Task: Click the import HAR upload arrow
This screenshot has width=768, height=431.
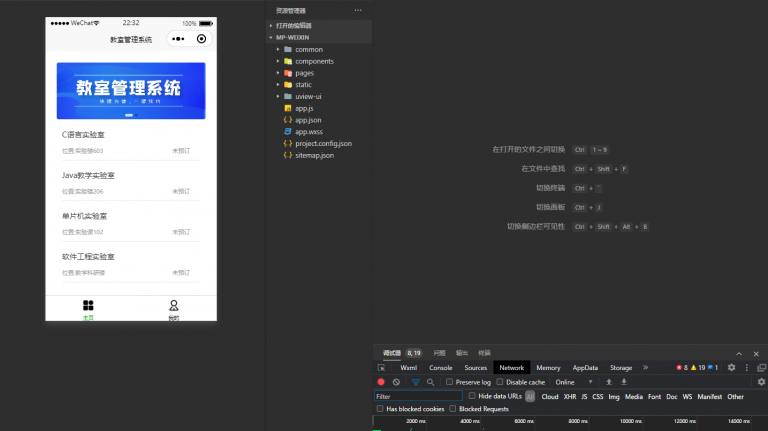Action: pyautogui.click(x=609, y=382)
